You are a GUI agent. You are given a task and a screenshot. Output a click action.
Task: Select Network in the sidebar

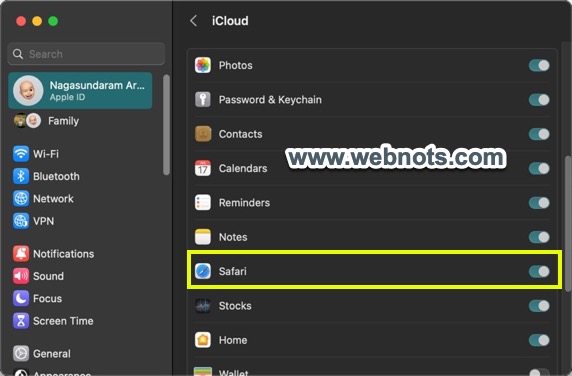tap(53, 199)
